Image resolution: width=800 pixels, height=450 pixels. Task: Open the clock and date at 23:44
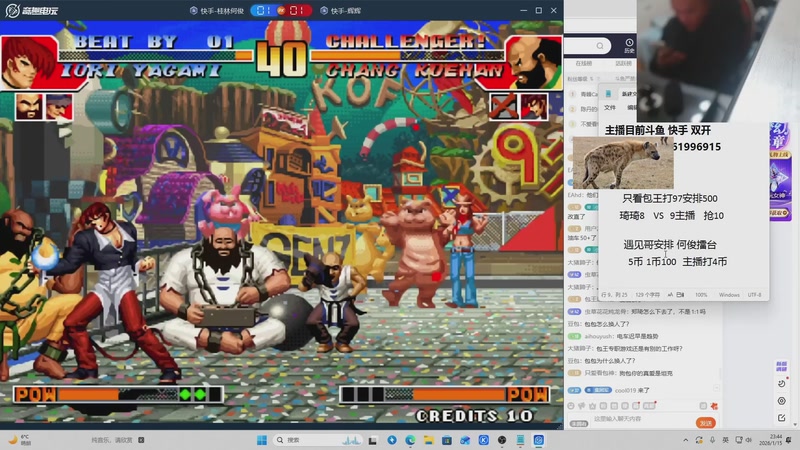point(770,440)
